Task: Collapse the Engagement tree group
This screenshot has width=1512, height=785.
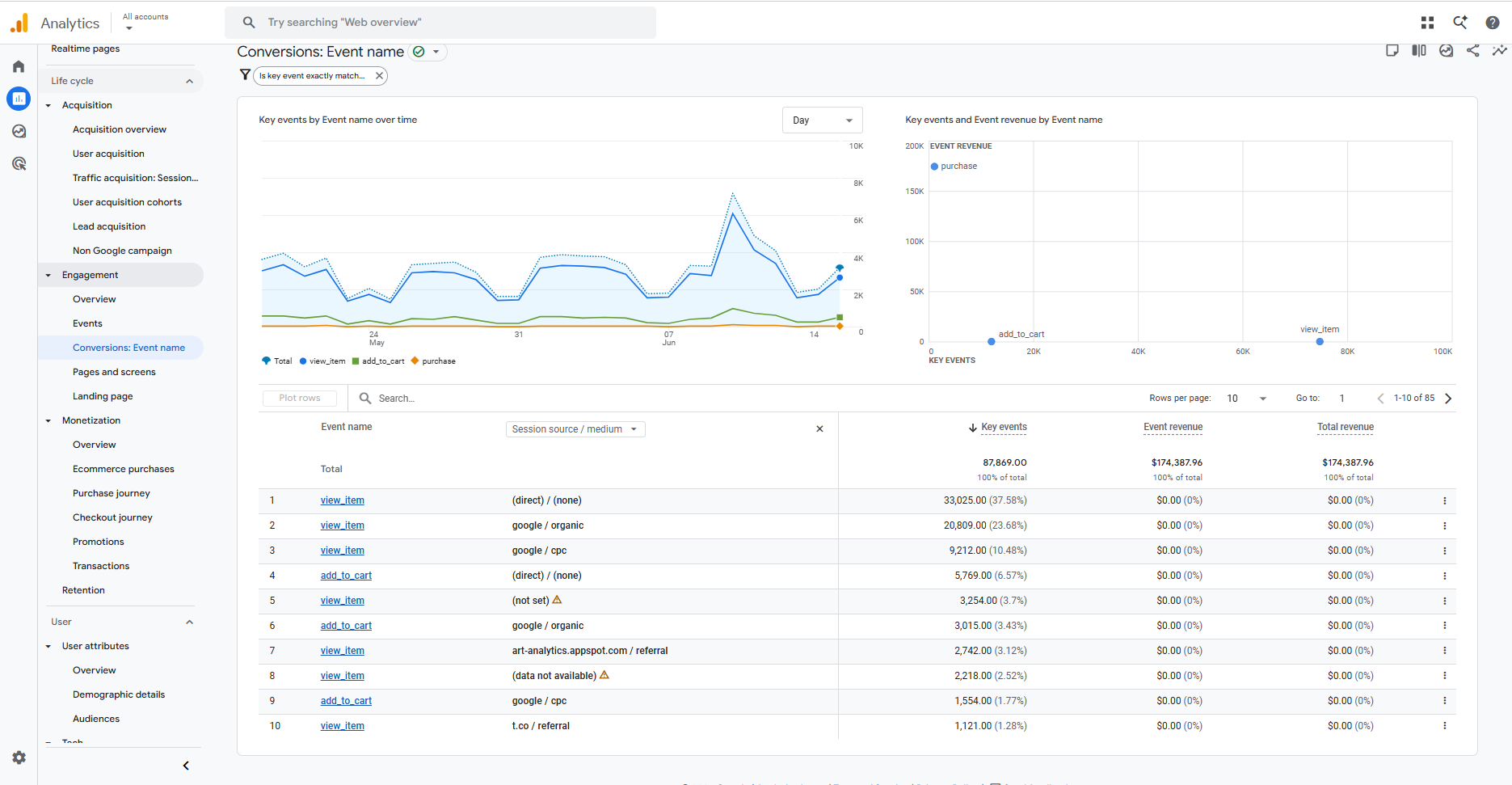Action: click(x=48, y=275)
